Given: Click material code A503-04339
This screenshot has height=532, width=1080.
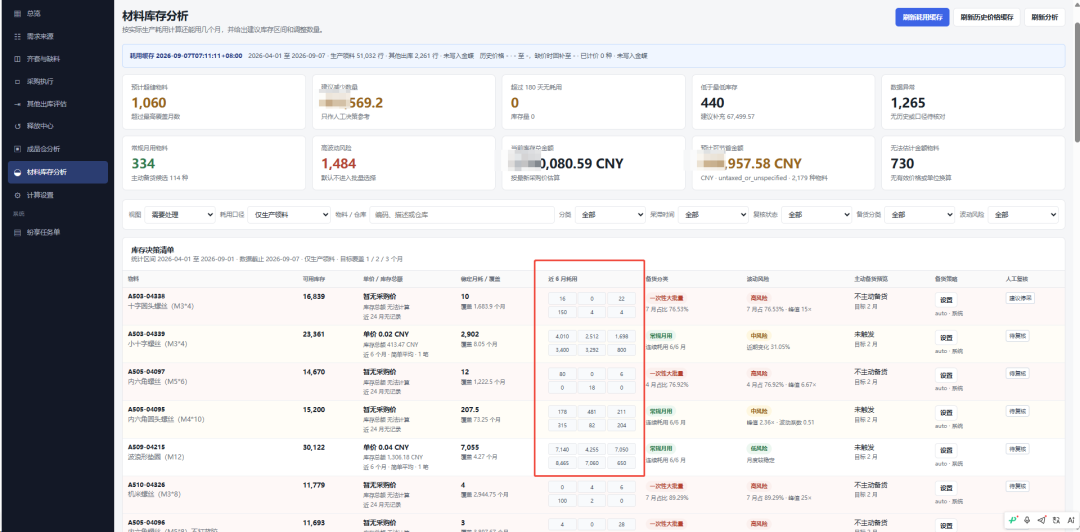Looking at the screenshot, I should point(146,334).
